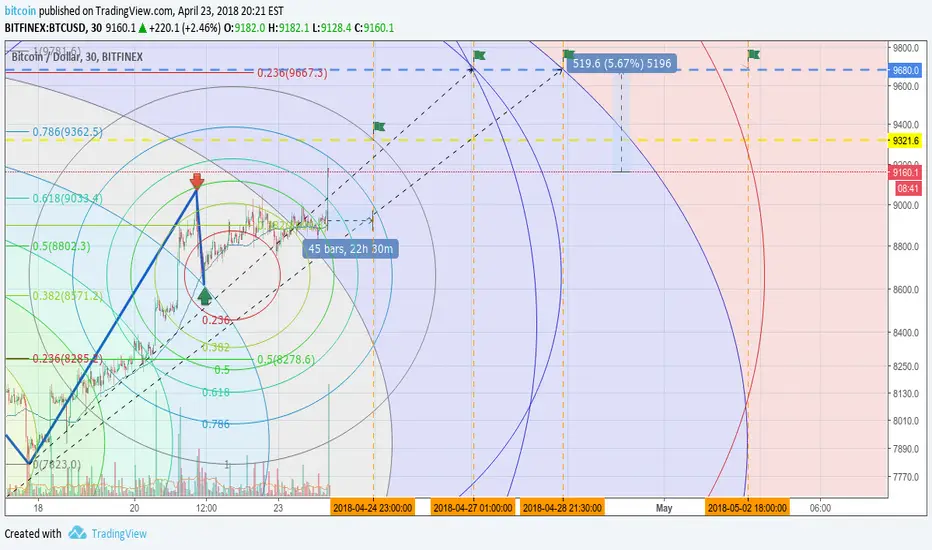Click the 9321.6 yellow price axis tag
The image size is (932, 550).
905,141
